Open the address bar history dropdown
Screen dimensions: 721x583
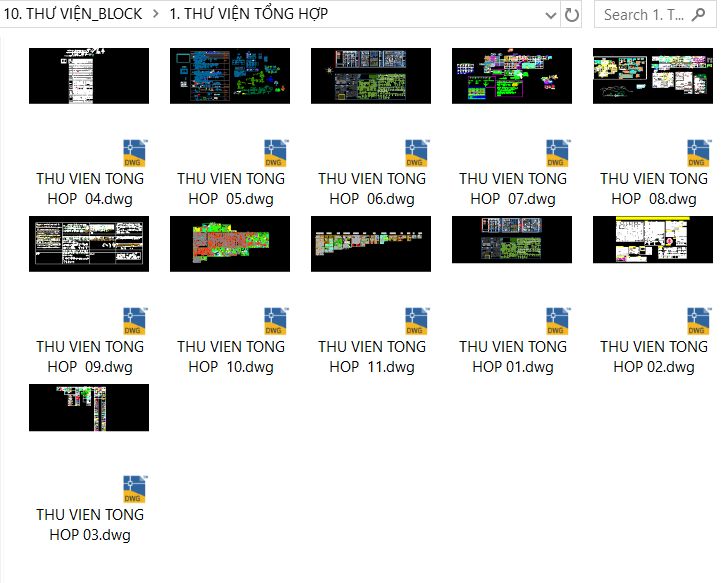tap(551, 15)
